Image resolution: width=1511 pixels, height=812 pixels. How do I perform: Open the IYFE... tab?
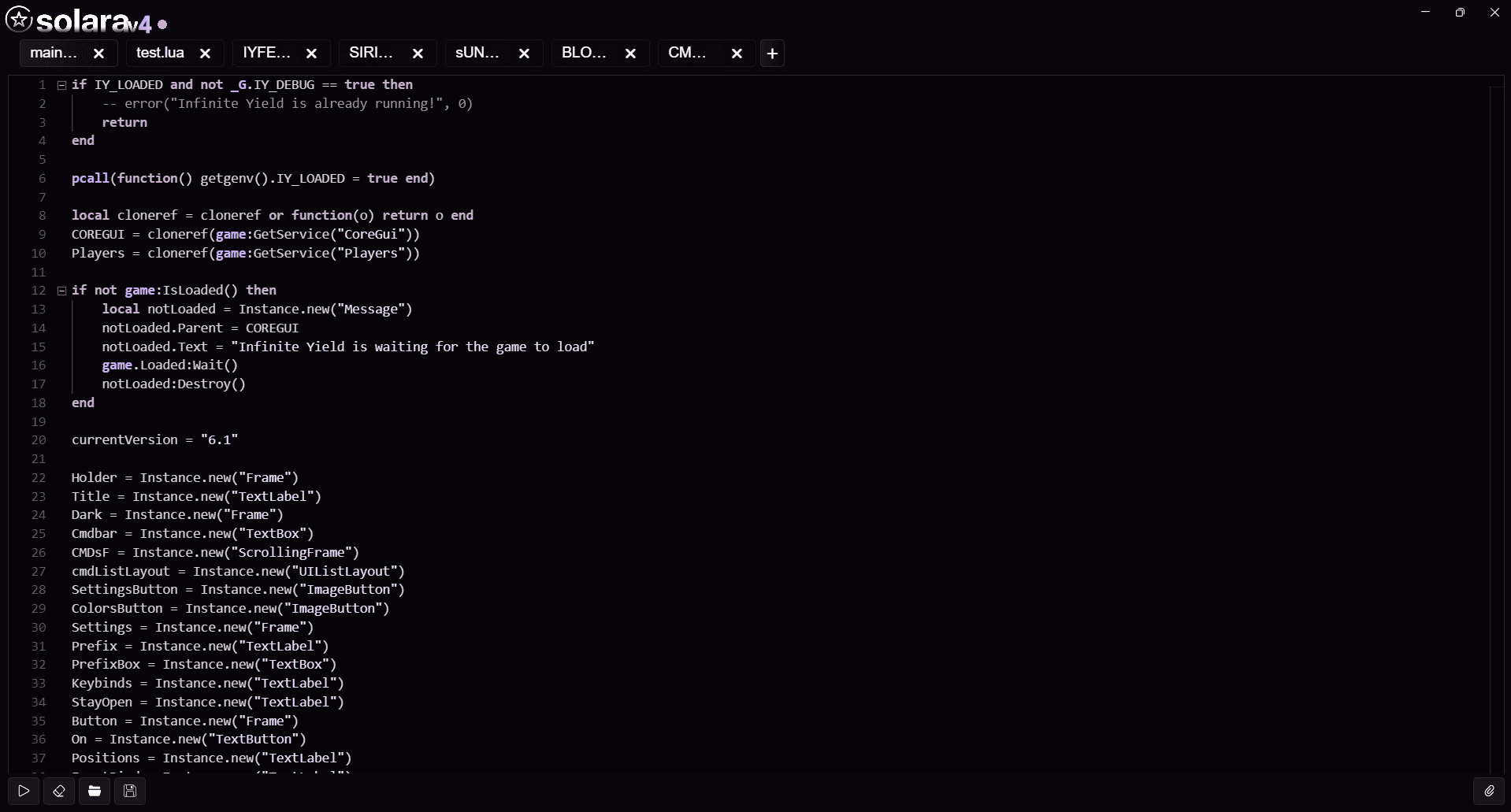coord(266,53)
